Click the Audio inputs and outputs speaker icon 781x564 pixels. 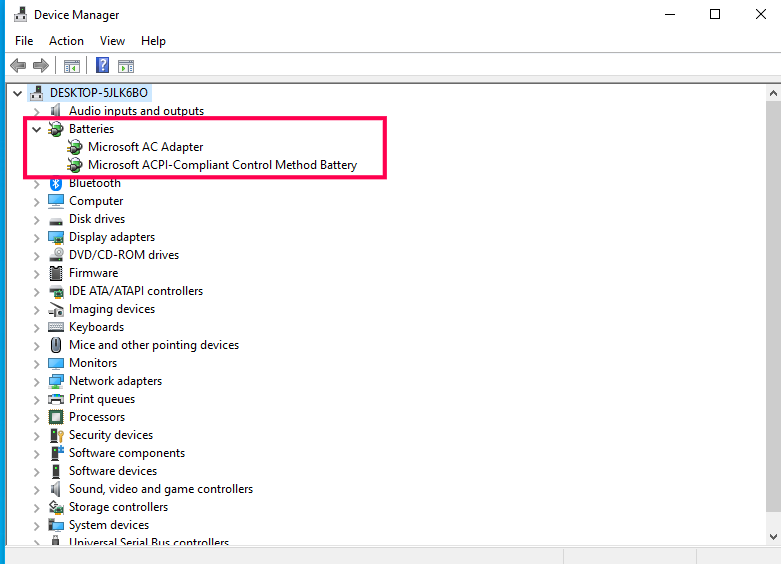click(x=56, y=110)
